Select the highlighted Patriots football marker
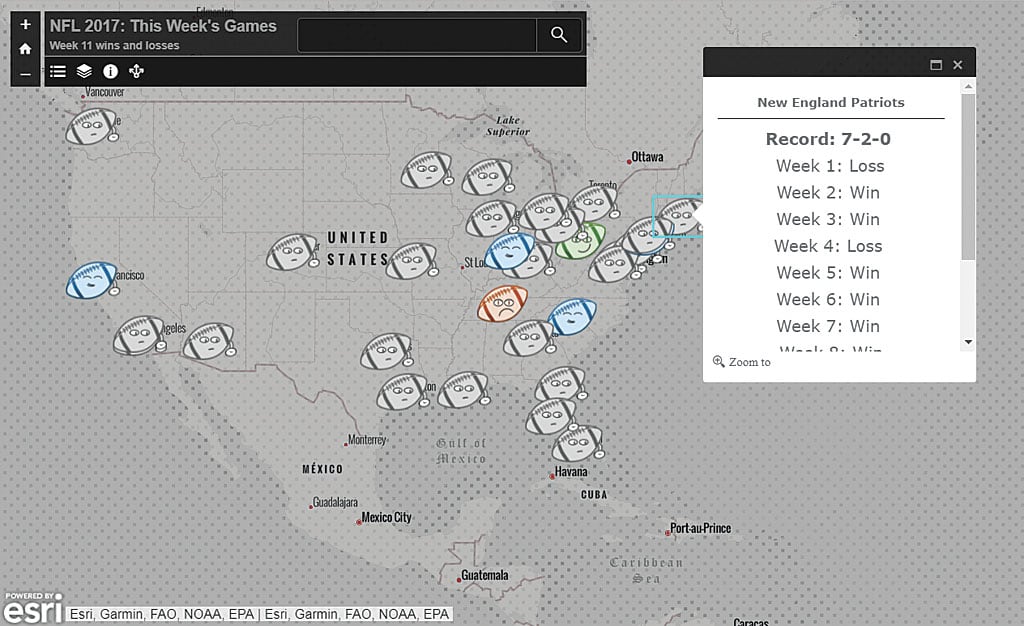 click(x=679, y=217)
